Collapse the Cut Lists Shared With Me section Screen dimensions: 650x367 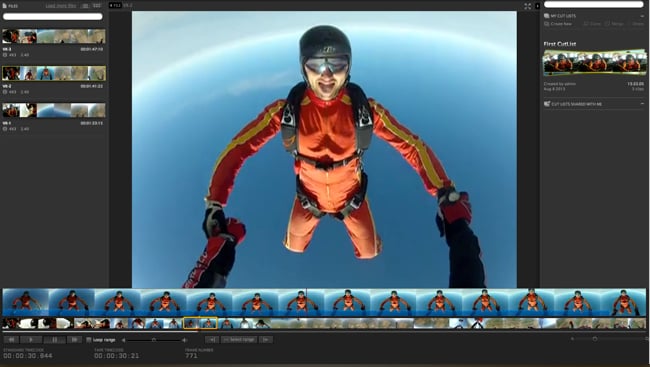point(642,104)
